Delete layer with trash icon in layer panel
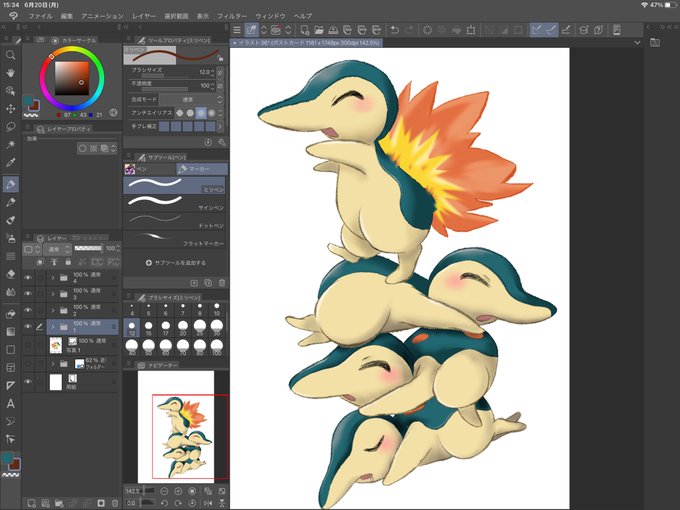The image size is (680, 510). [x=114, y=503]
